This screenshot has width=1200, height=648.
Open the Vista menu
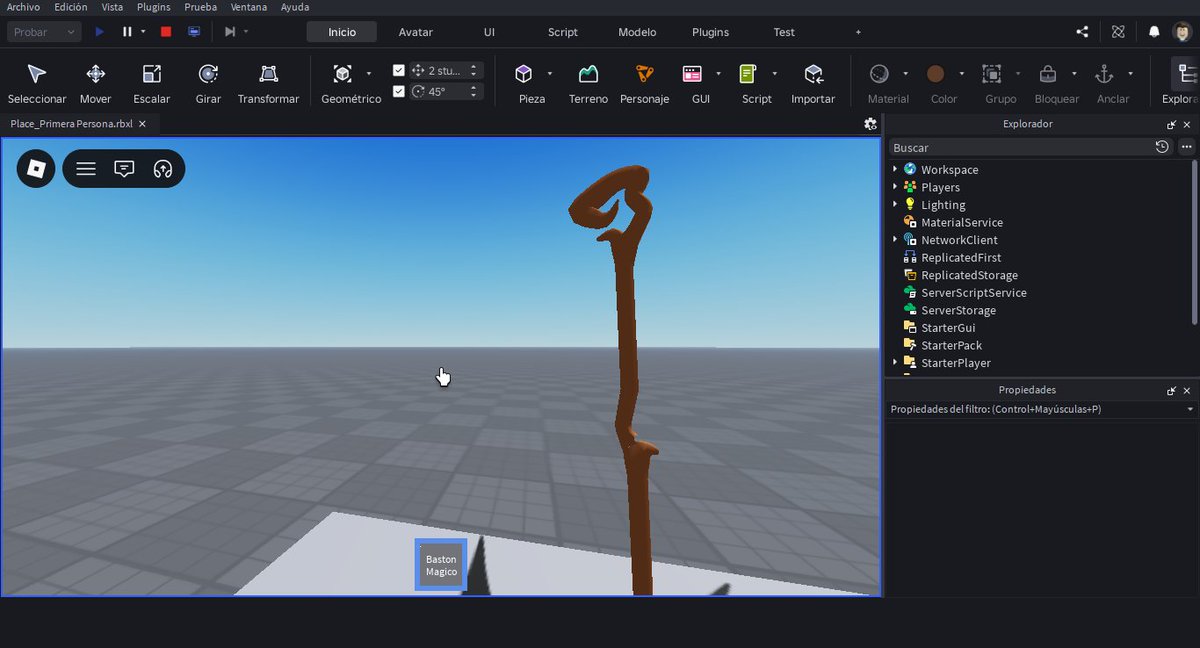[x=112, y=7]
